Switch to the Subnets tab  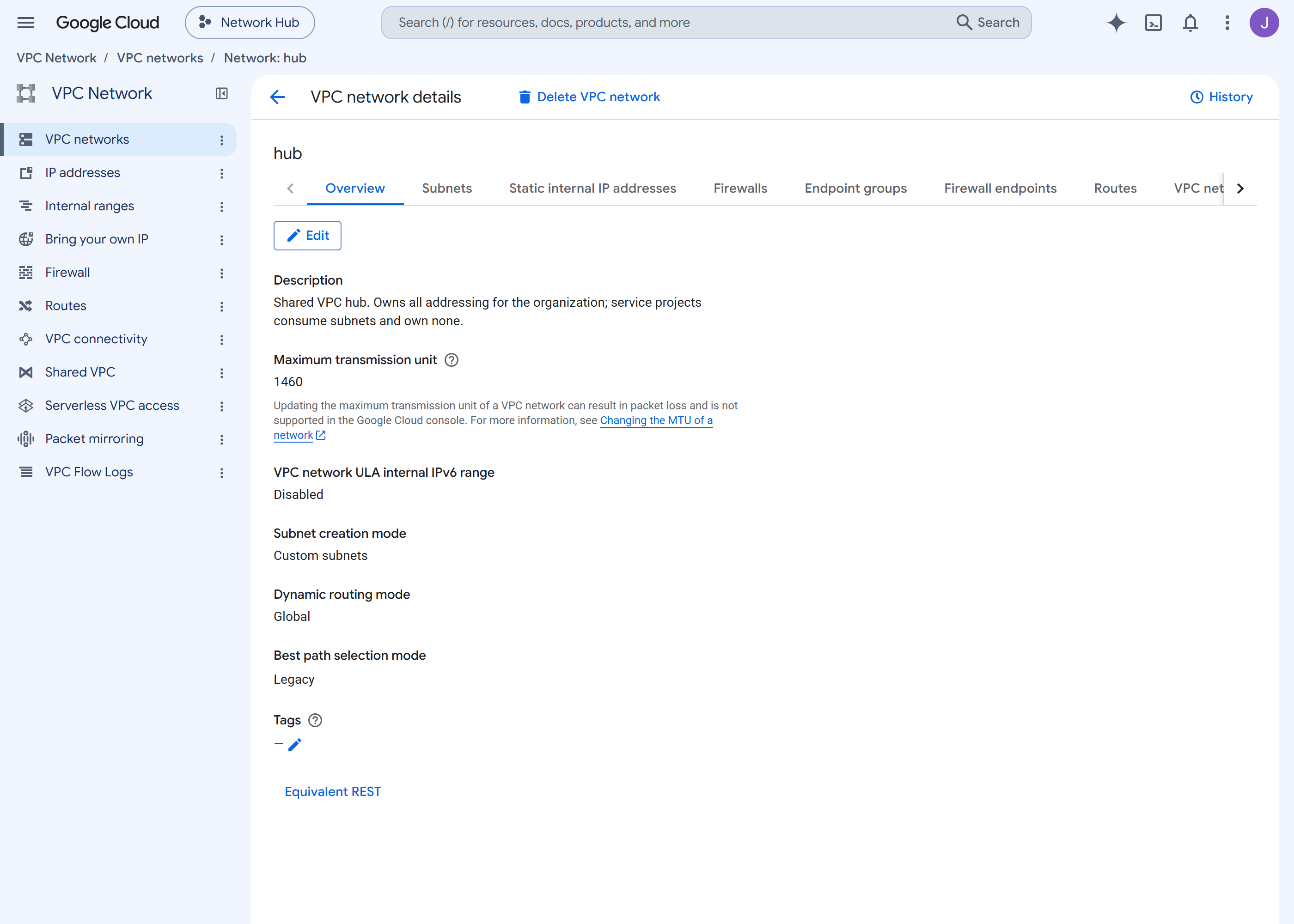(x=447, y=189)
